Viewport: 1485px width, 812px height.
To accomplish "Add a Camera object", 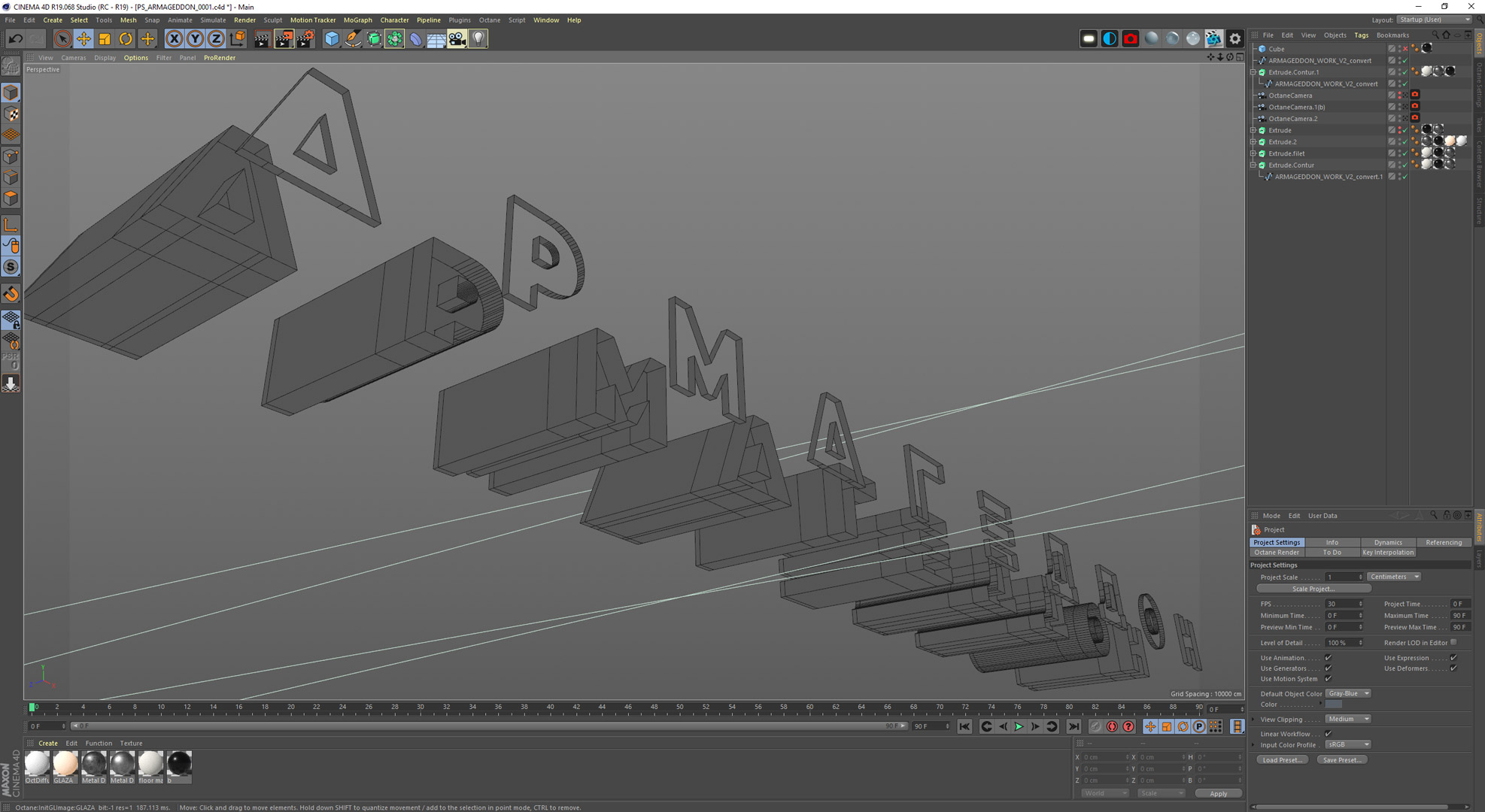I will (457, 38).
